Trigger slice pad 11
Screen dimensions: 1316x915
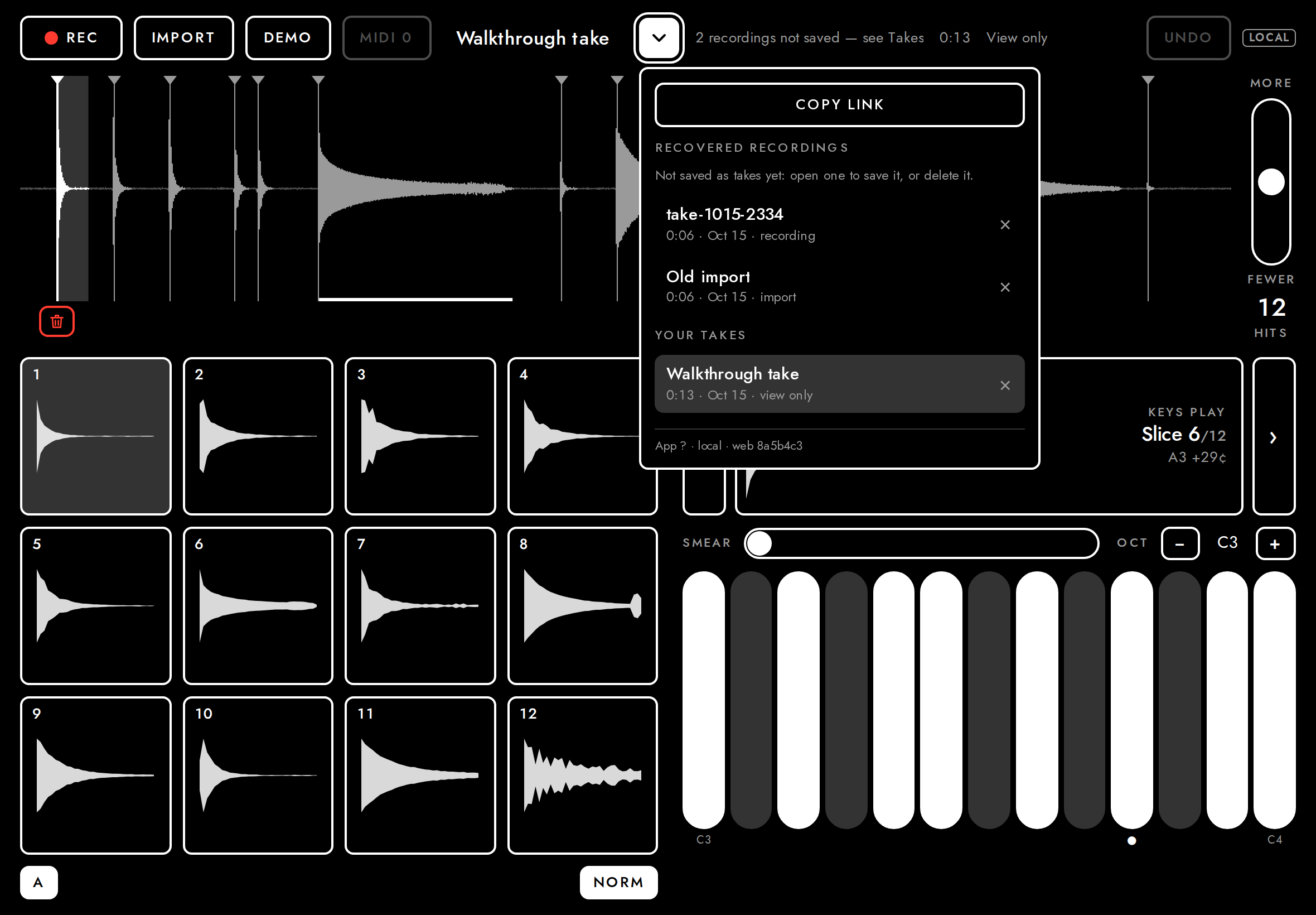tap(420, 776)
